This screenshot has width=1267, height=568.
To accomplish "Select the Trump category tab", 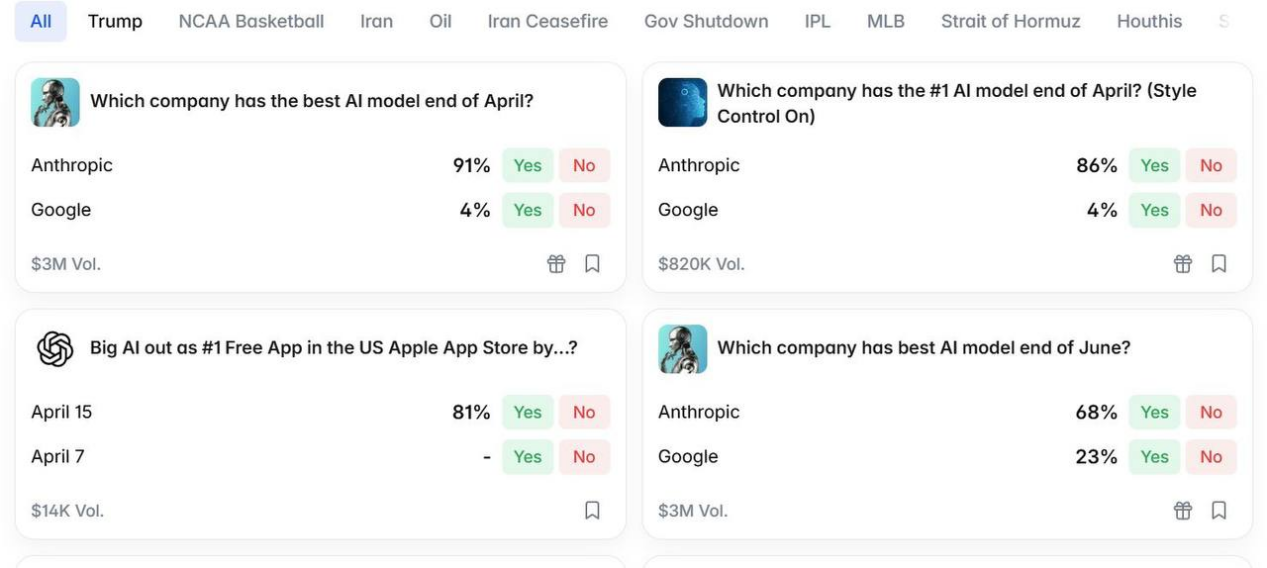I will coord(115,21).
